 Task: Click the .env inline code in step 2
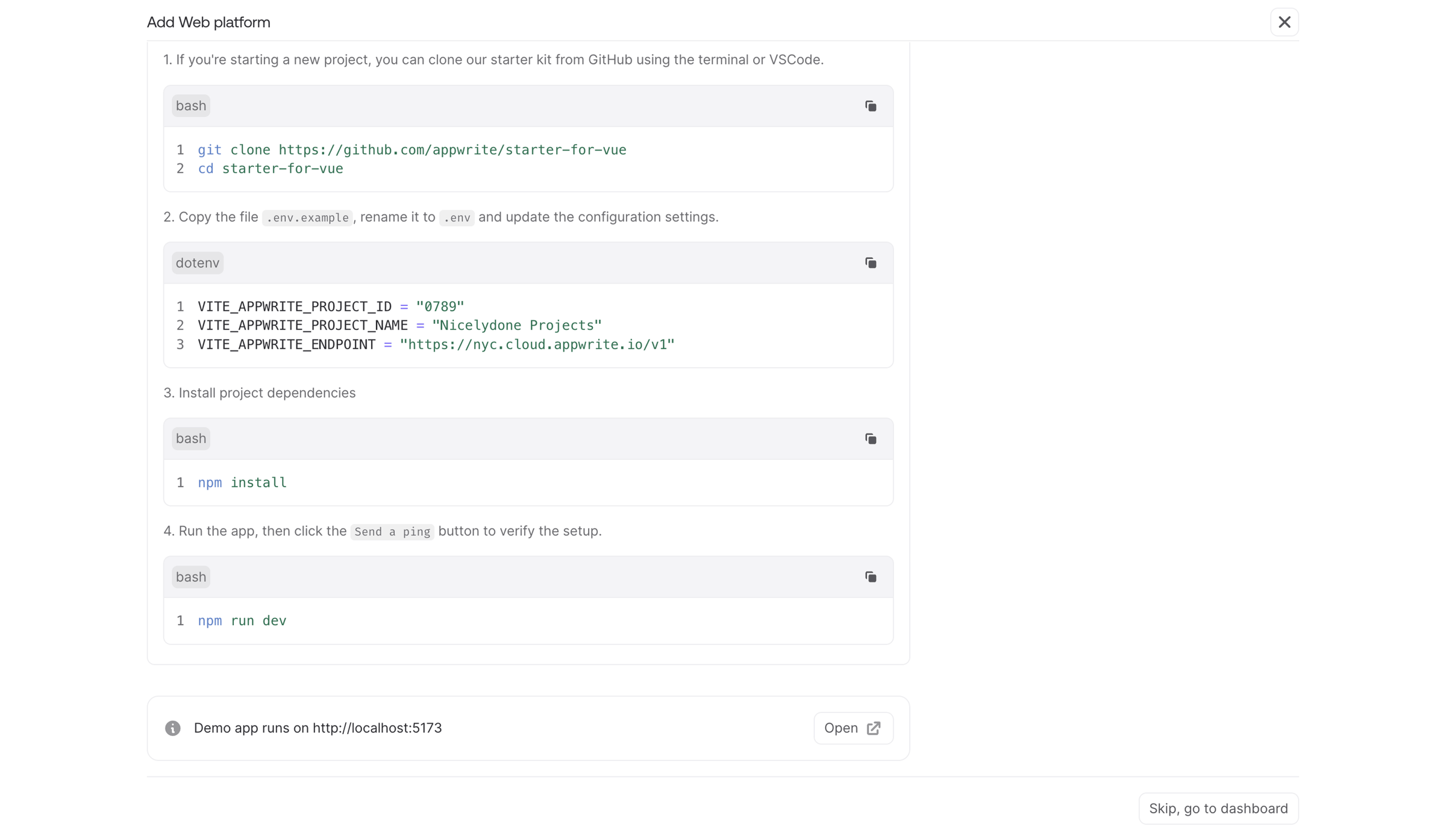(457, 217)
